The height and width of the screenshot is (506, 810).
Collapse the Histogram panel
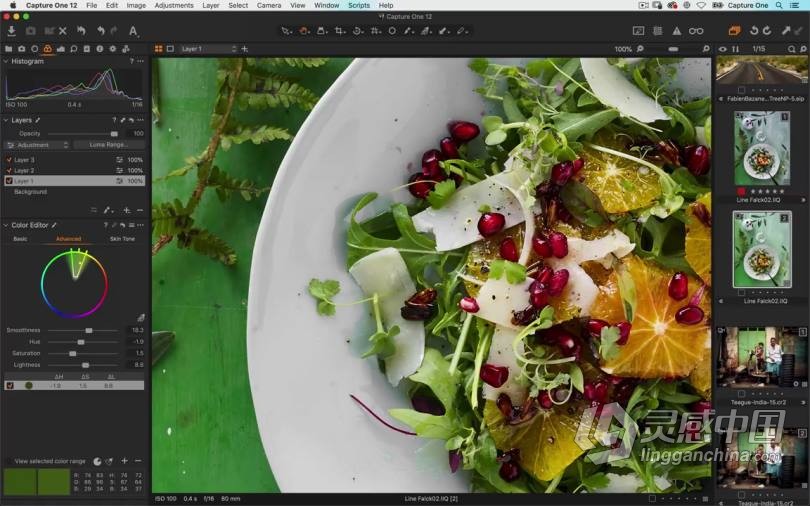[6, 61]
